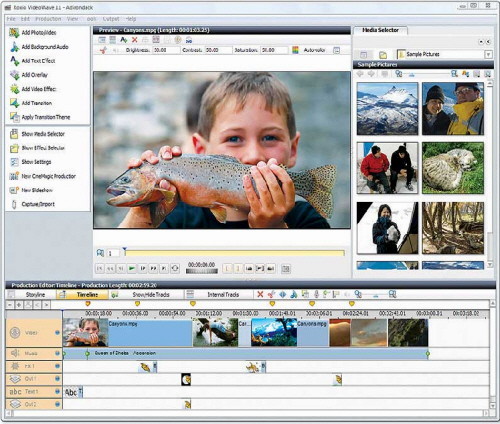
Task: Select the snowy mountain thumbnail
Action: click(387, 109)
